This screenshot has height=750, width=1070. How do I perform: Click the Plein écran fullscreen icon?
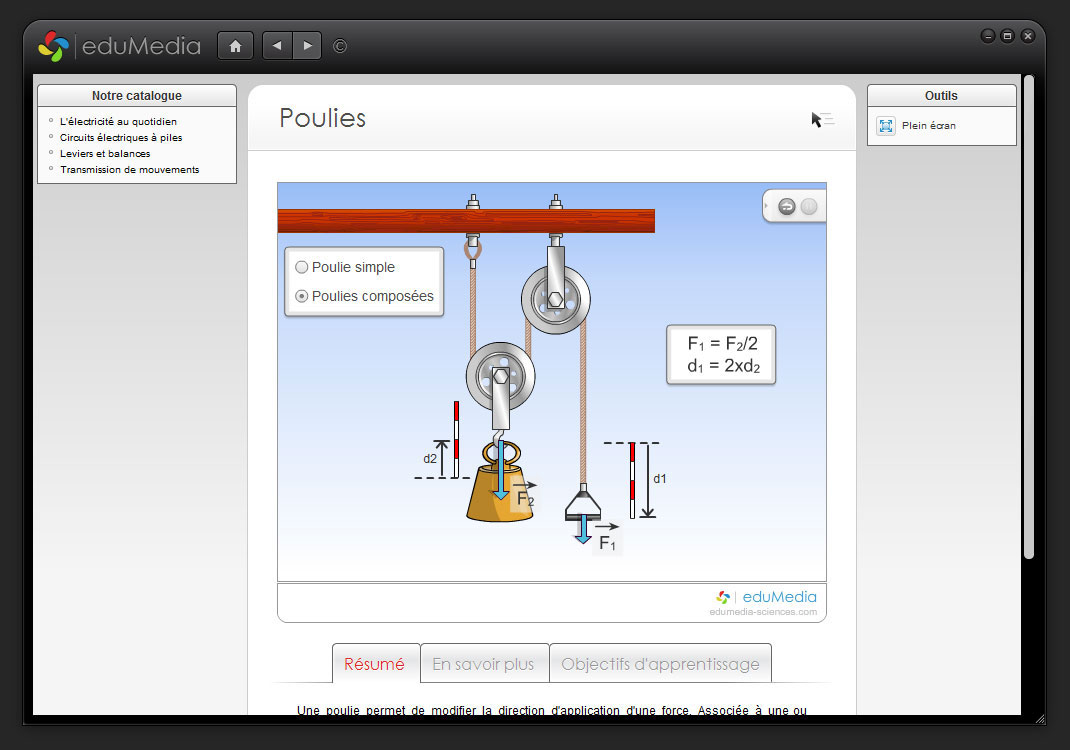click(x=886, y=126)
